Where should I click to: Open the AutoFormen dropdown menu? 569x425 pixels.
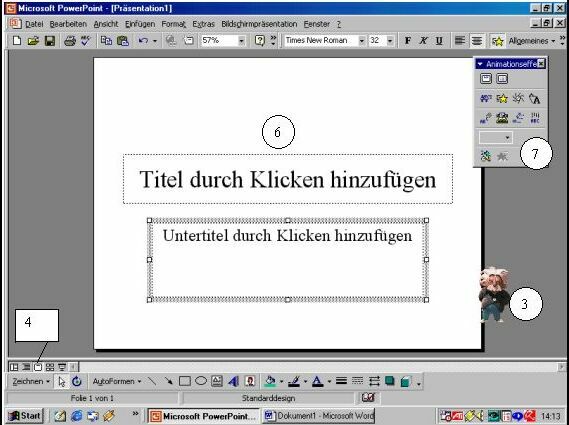click(x=116, y=381)
